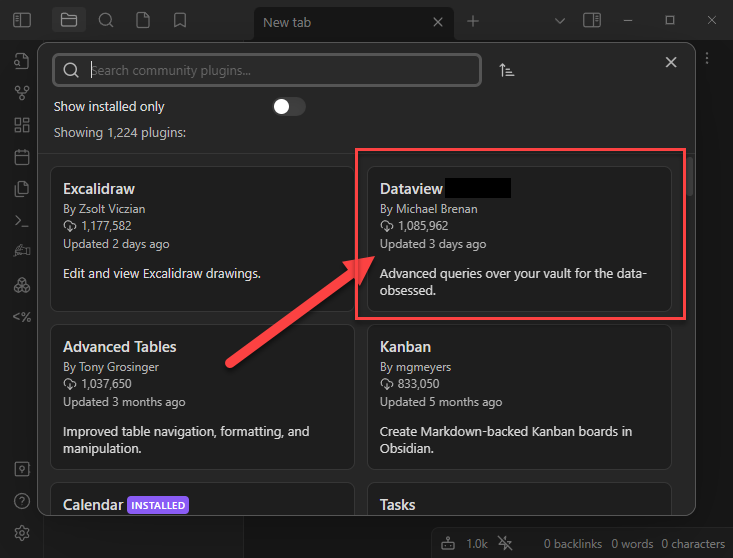Viewport: 733px width, 558px height.
Task: Open graph view icon in the ribbon
Action: (22, 93)
